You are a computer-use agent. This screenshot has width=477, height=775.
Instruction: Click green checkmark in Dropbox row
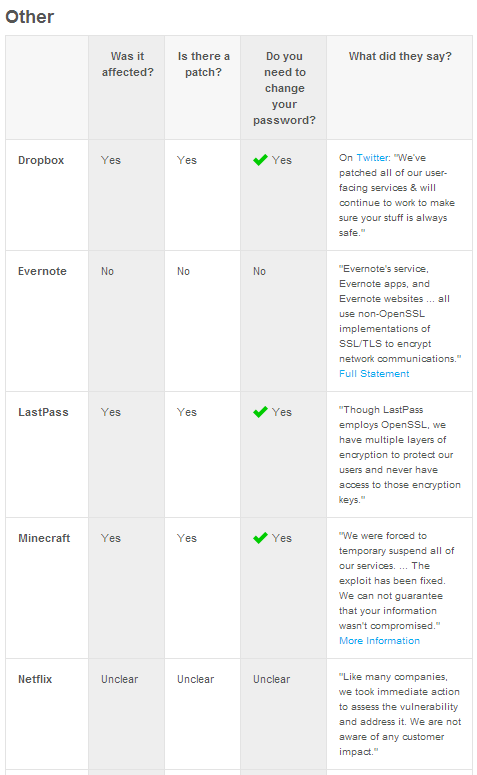pyautogui.click(x=260, y=160)
